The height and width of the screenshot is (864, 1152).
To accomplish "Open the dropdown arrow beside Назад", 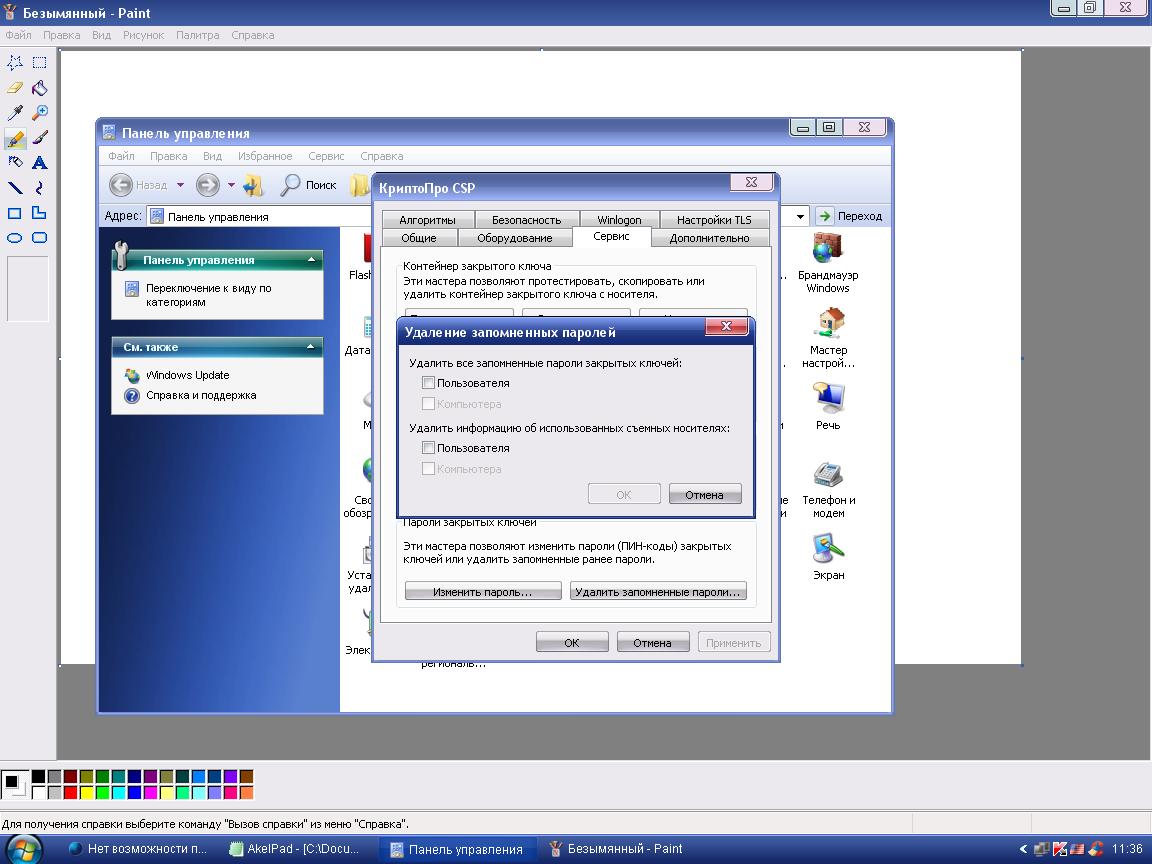I will [x=180, y=185].
